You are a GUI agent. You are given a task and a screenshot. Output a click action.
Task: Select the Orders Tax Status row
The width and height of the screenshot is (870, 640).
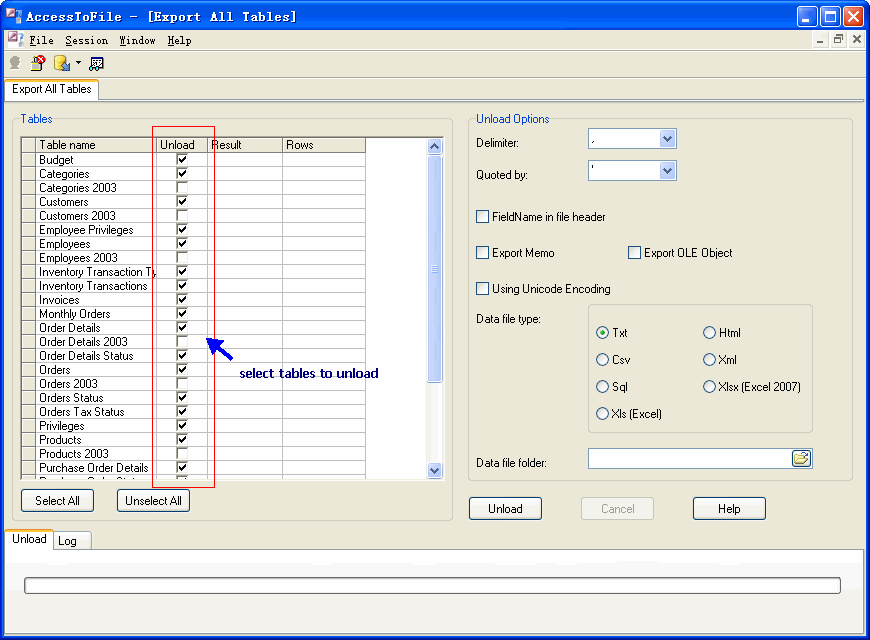point(193,412)
